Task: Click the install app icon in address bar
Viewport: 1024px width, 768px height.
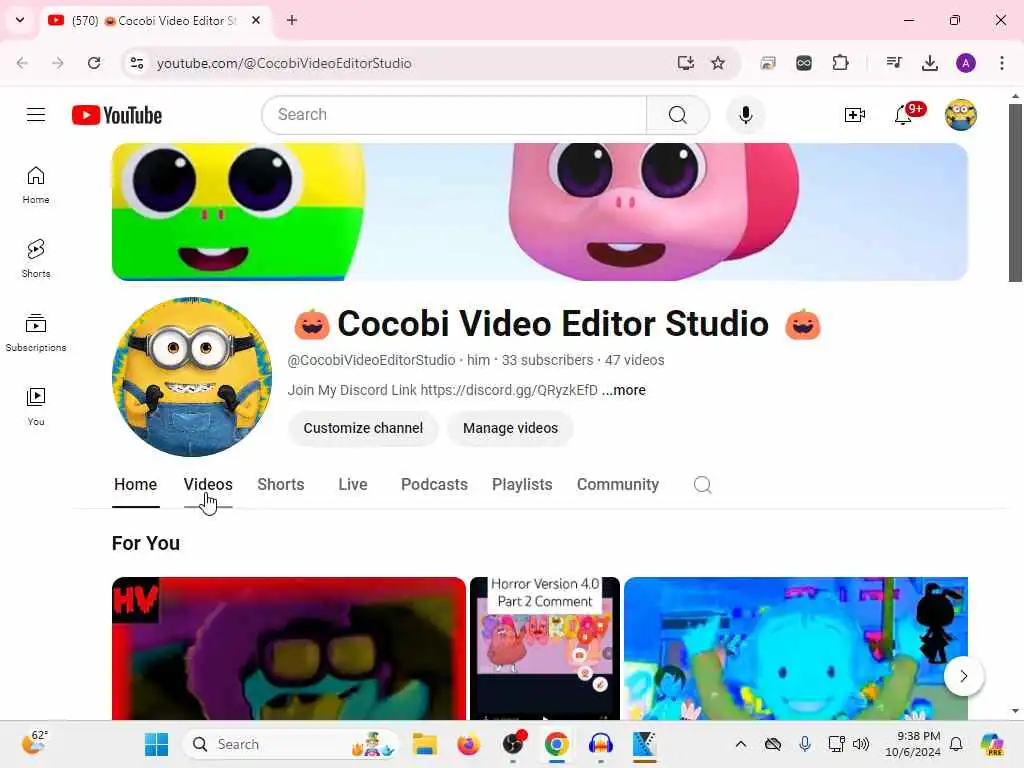Action: coord(685,63)
